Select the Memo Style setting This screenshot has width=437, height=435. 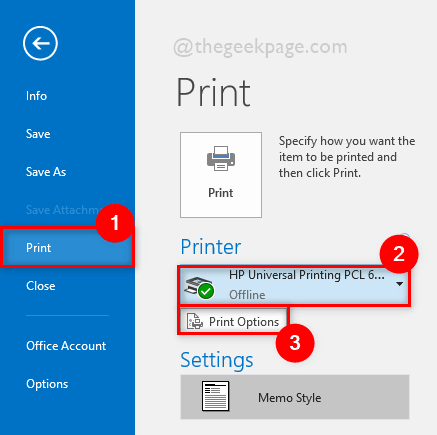click(295, 397)
